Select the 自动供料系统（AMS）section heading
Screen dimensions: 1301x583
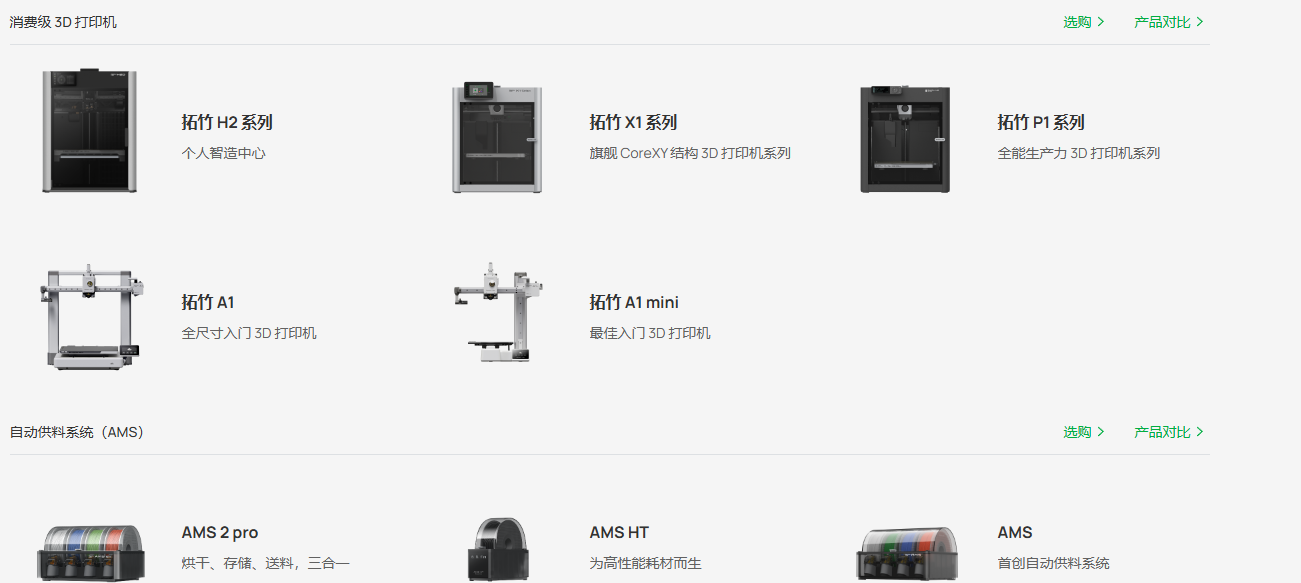pos(79,432)
